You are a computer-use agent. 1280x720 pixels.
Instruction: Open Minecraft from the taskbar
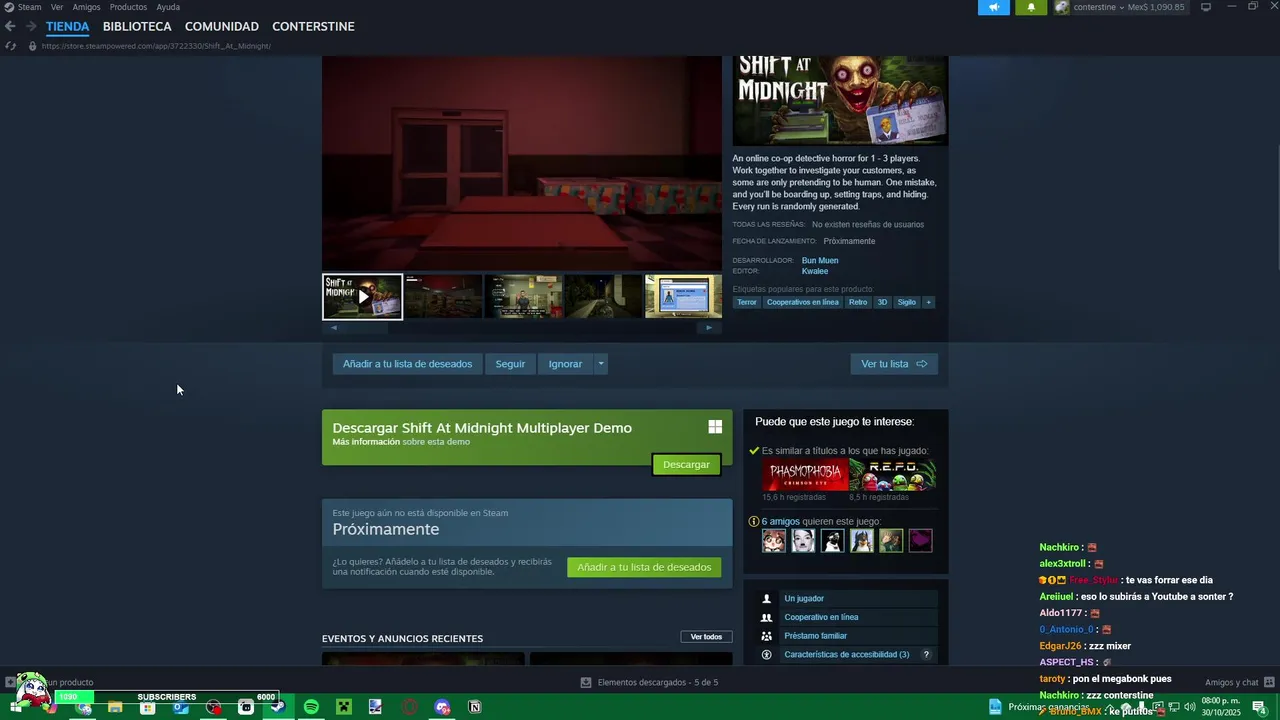point(343,707)
